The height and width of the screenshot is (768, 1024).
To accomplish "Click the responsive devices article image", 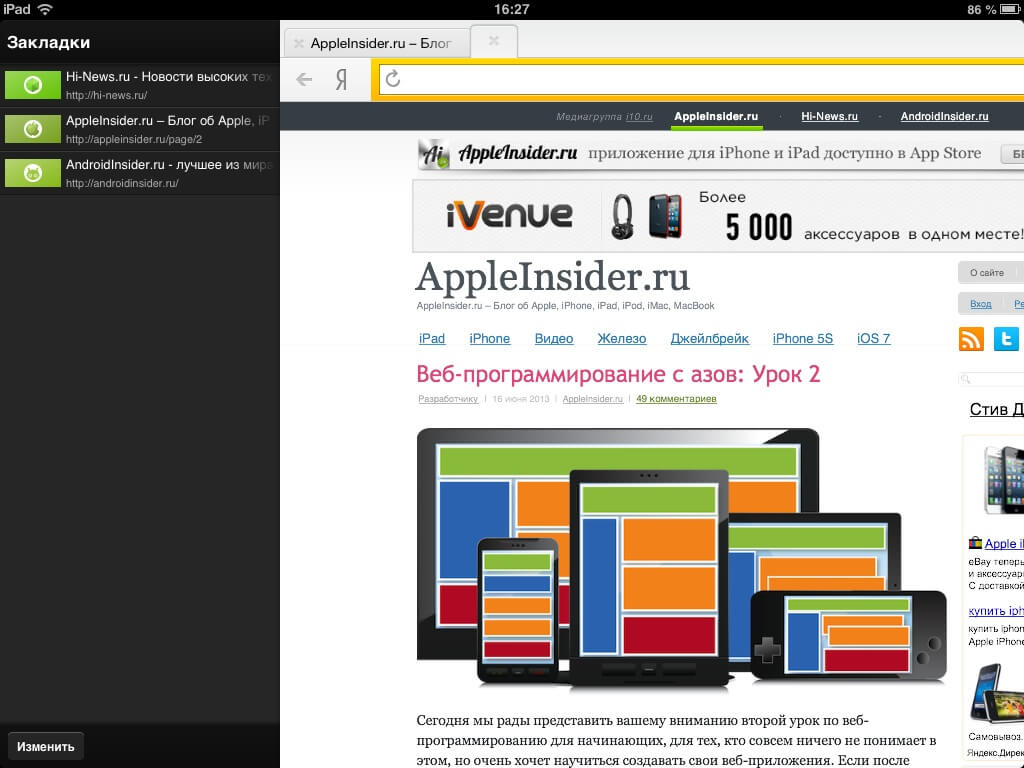I will pyautogui.click(x=681, y=559).
